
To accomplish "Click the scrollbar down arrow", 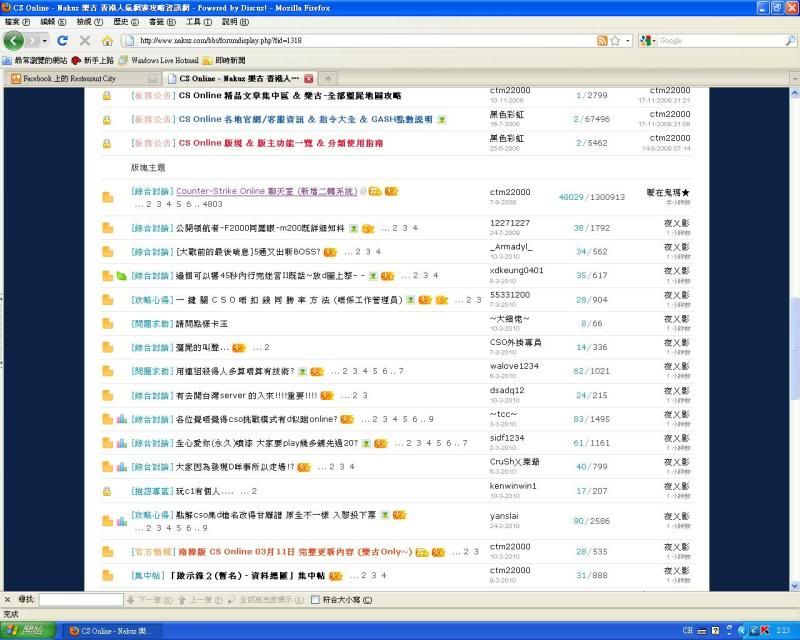I will 795,586.
